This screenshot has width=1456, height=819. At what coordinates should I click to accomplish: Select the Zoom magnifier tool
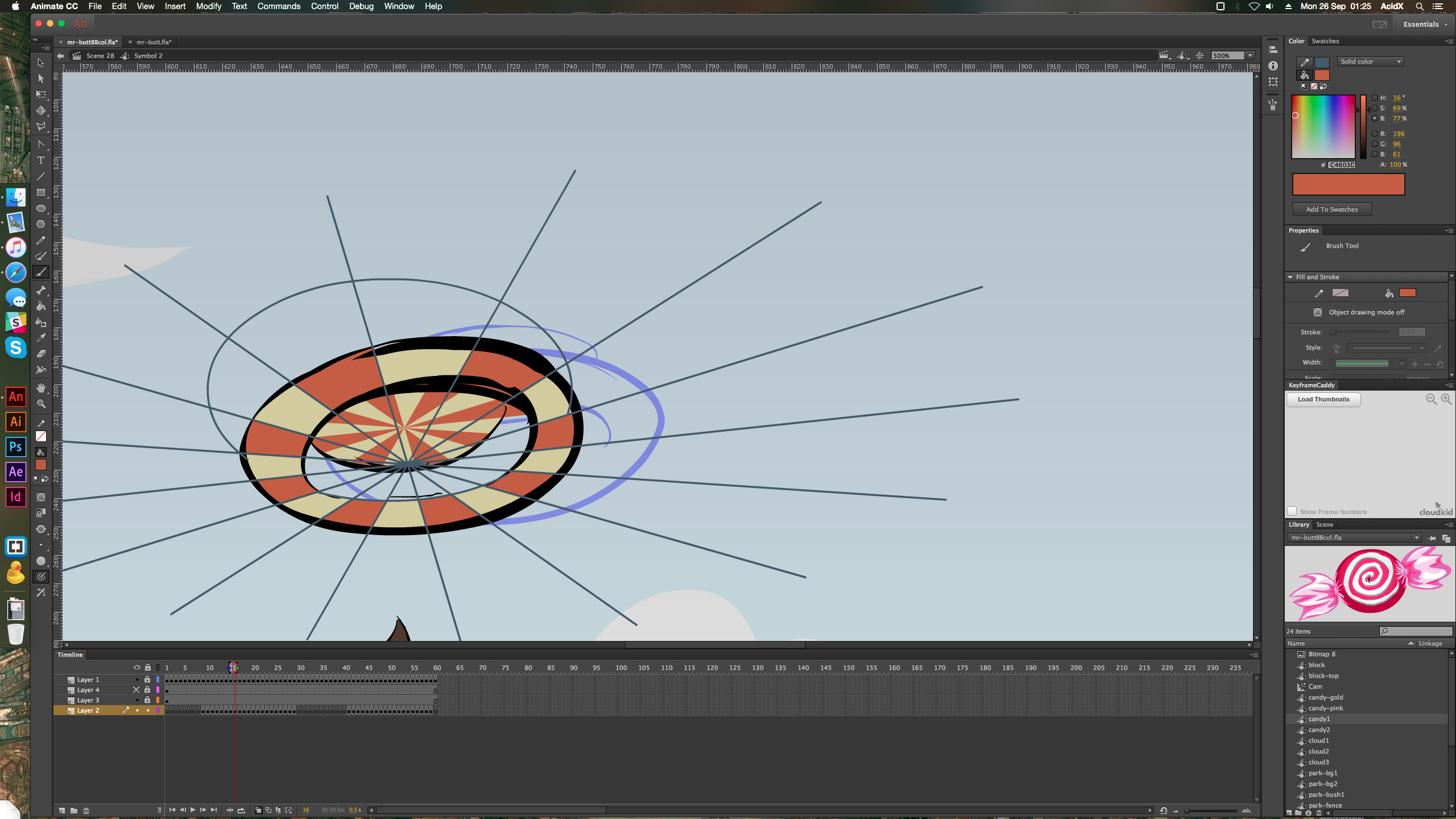point(40,404)
